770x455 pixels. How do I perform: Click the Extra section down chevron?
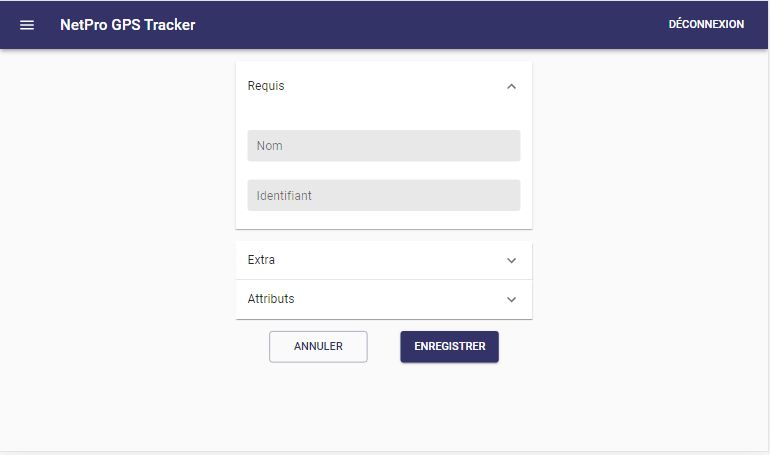pyautogui.click(x=511, y=260)
